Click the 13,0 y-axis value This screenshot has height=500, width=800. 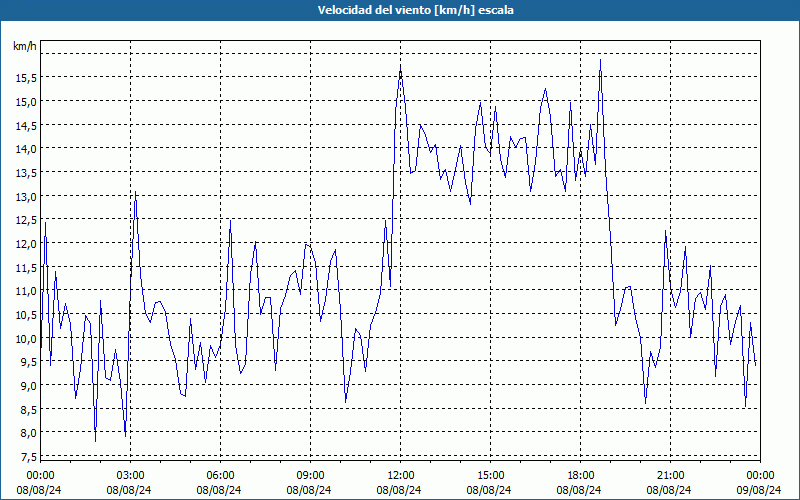pos(26,196)
